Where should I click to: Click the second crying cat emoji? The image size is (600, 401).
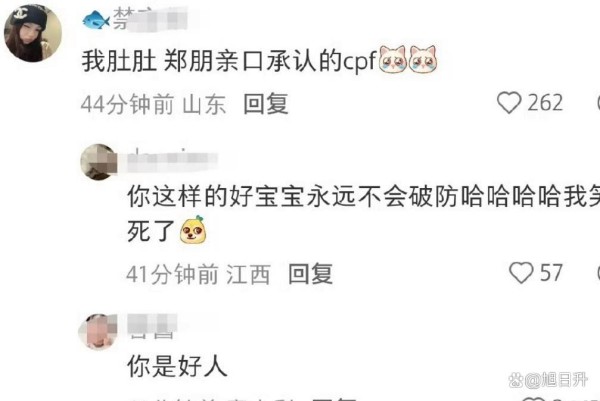click(422, 59)
